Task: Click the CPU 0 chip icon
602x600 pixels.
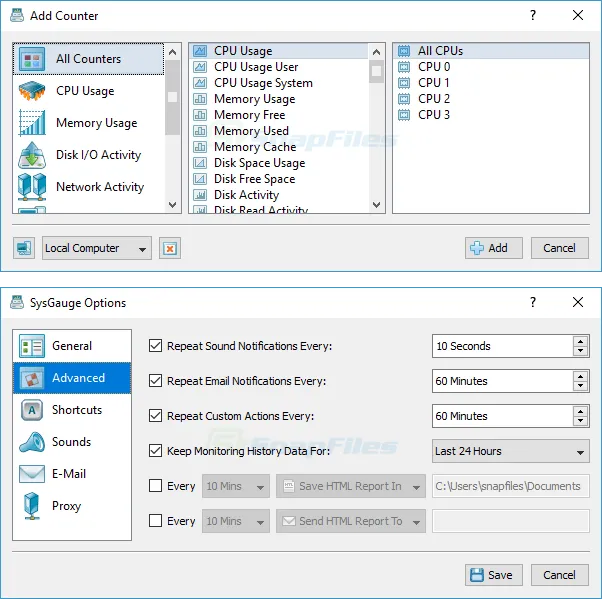Action: [x=404, y=67]
